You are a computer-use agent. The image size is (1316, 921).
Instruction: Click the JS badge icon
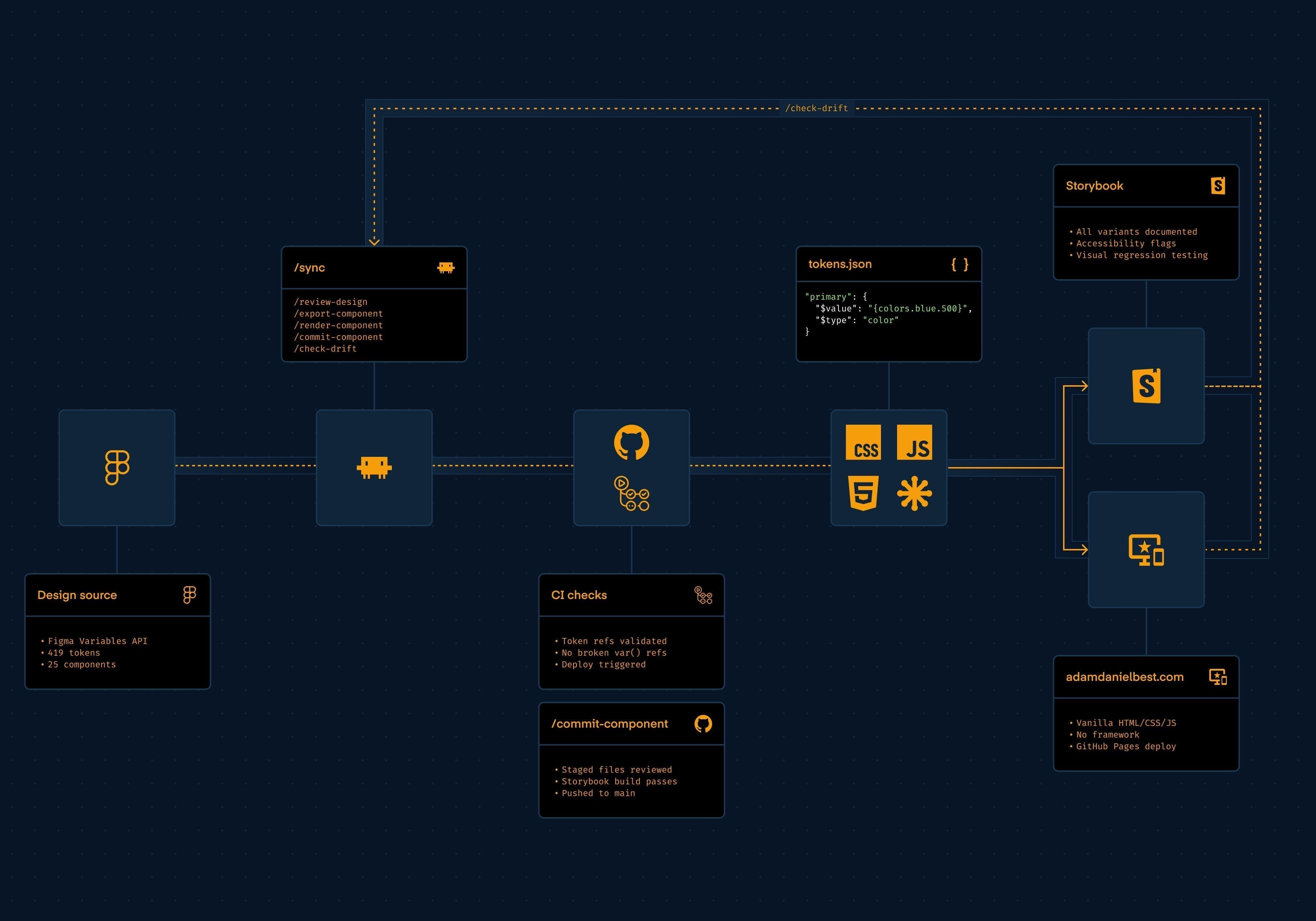pos(914,442)
